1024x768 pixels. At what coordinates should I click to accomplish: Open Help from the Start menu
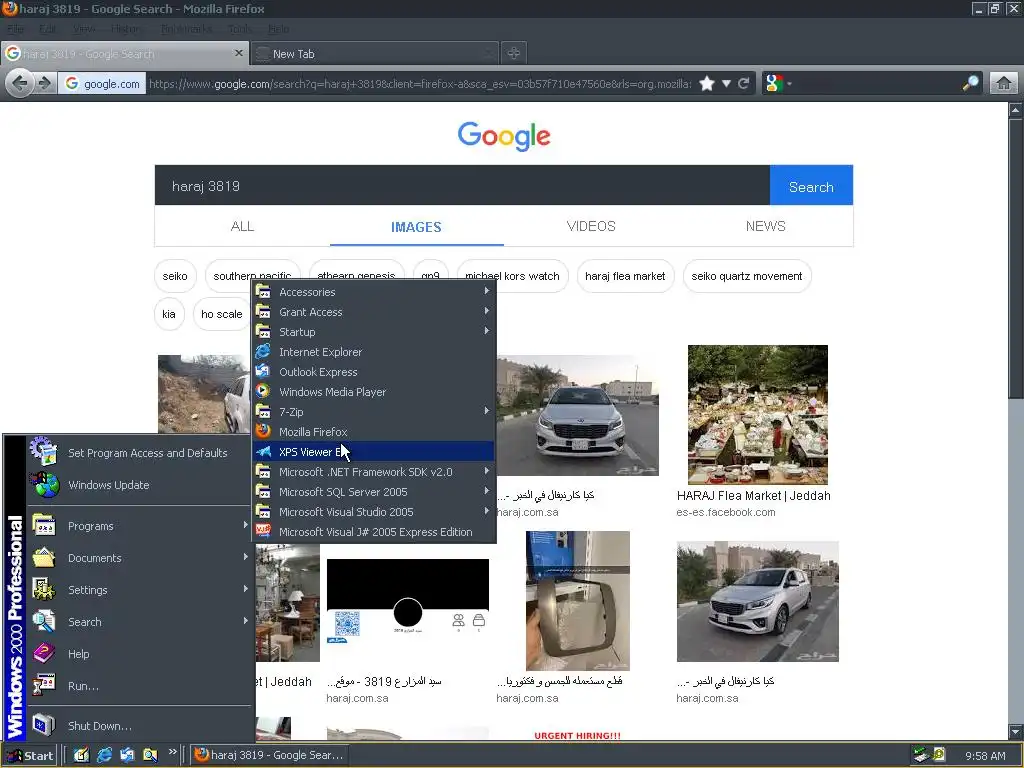pyautogui.click(x=138, y=654)
